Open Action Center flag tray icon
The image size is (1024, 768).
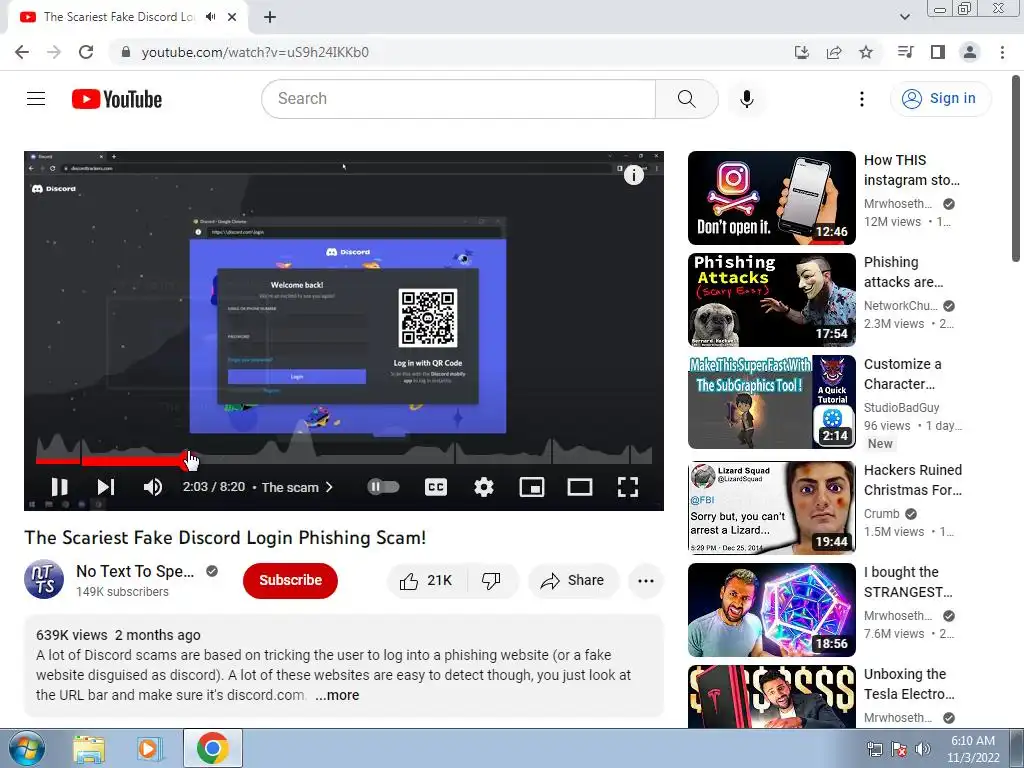pyautogui.click(x=899, y=749)
